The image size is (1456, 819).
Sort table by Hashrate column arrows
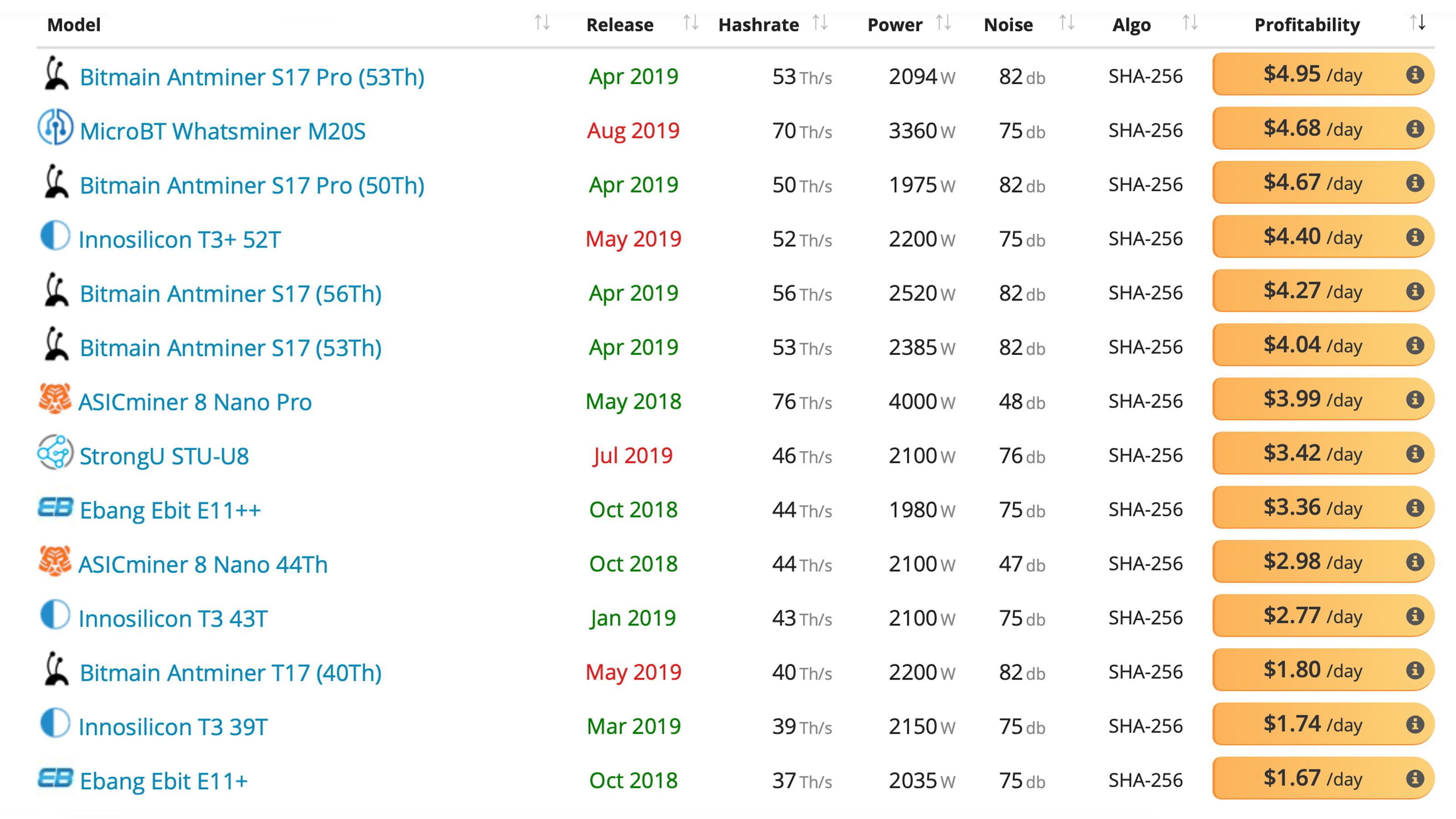820,23
